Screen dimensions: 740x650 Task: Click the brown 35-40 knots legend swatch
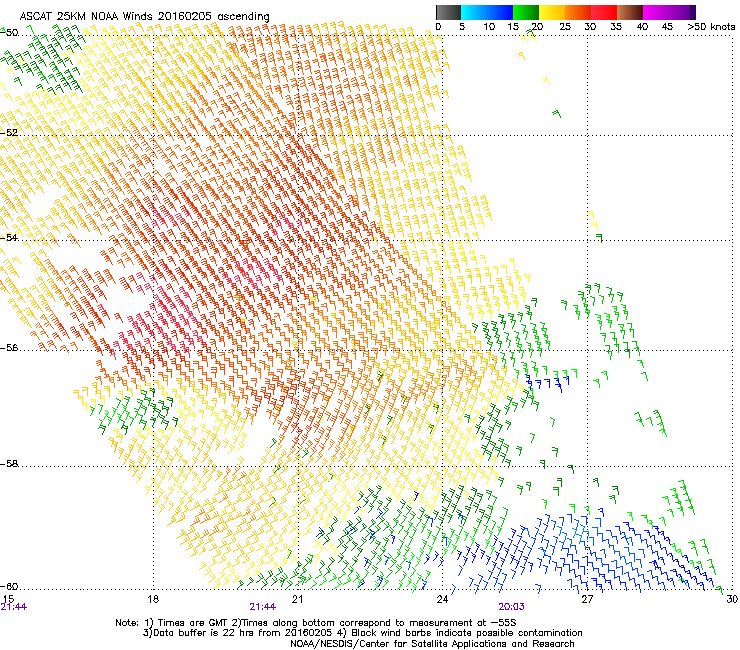[630, 12]
